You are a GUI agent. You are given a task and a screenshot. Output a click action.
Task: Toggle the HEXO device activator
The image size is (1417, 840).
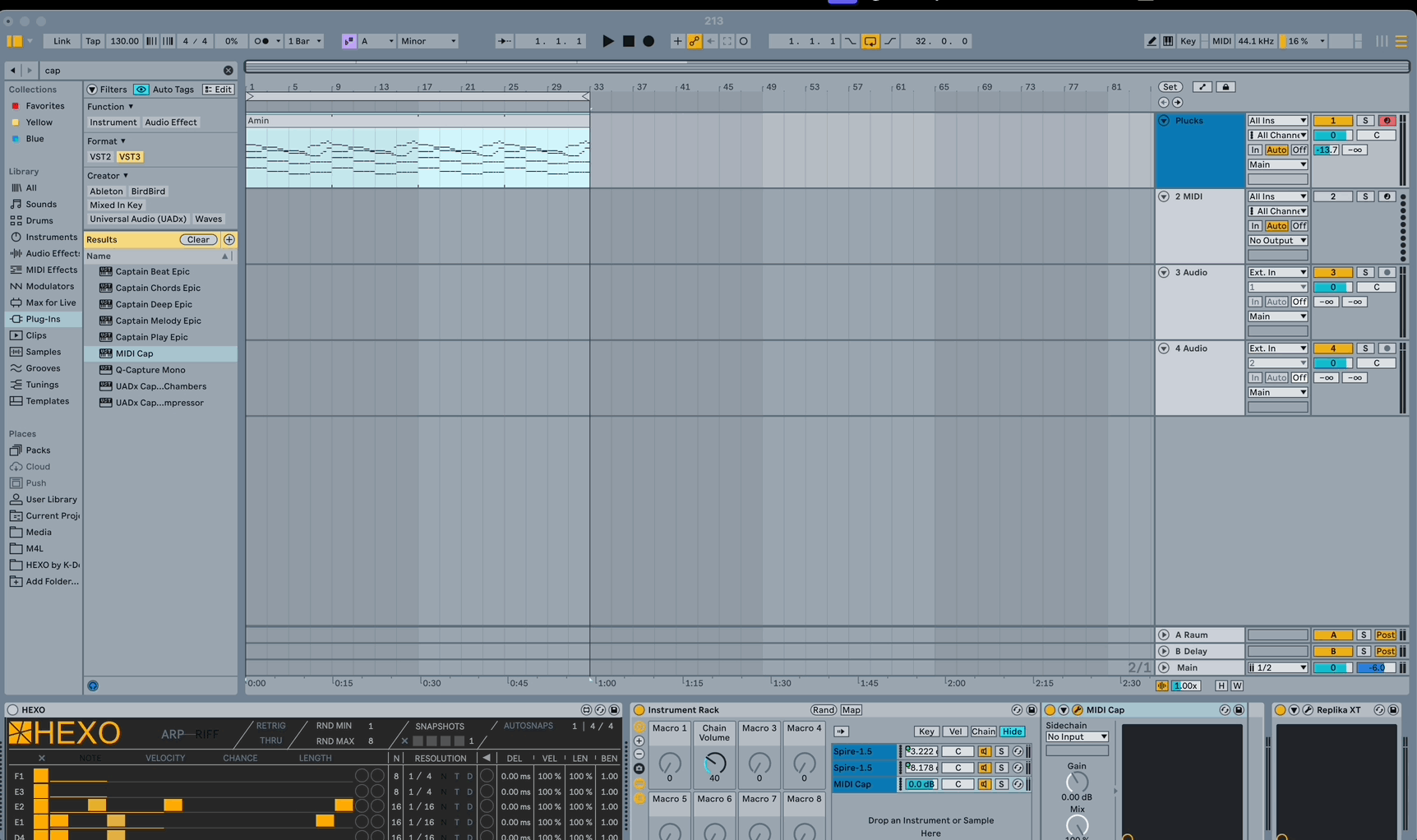12,710
